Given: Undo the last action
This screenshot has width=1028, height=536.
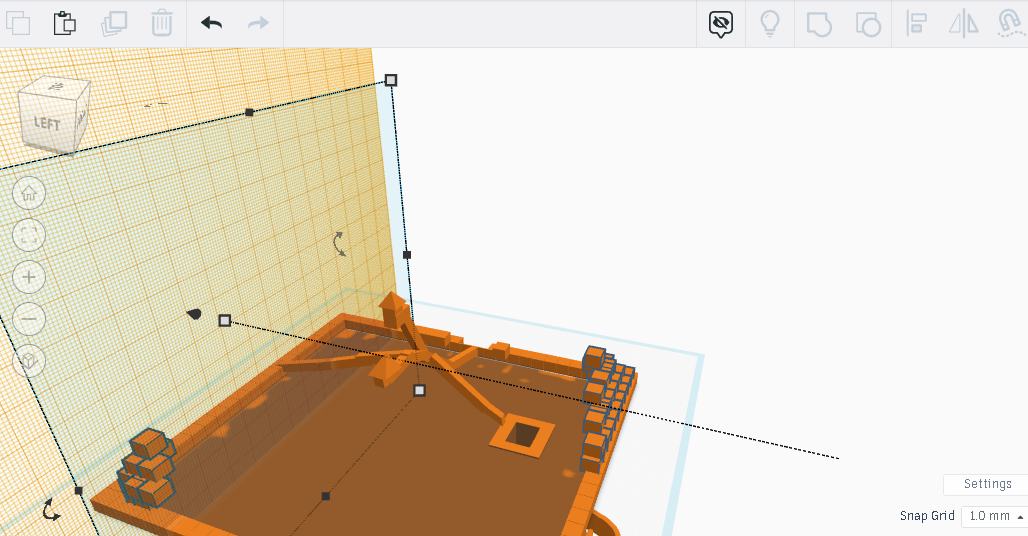Looking at the screenshot, I should coord(212,24).
